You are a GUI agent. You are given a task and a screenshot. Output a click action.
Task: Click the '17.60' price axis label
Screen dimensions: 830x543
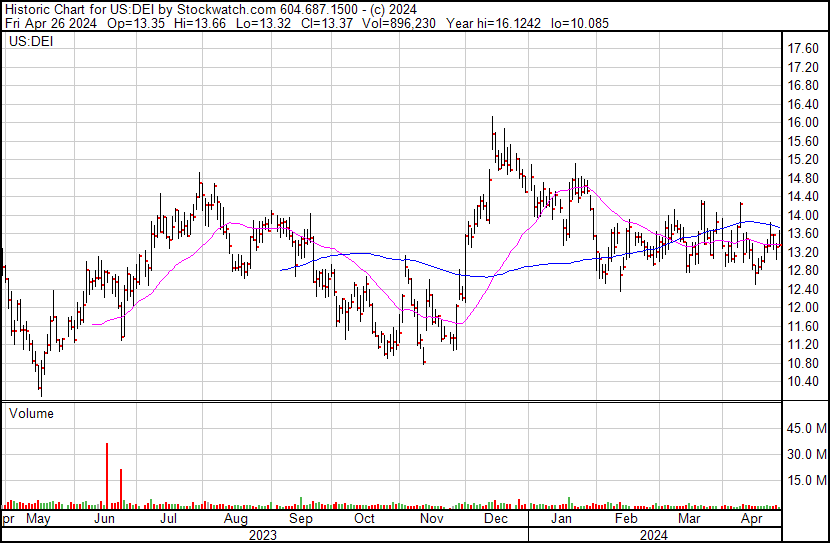point(802,49)
